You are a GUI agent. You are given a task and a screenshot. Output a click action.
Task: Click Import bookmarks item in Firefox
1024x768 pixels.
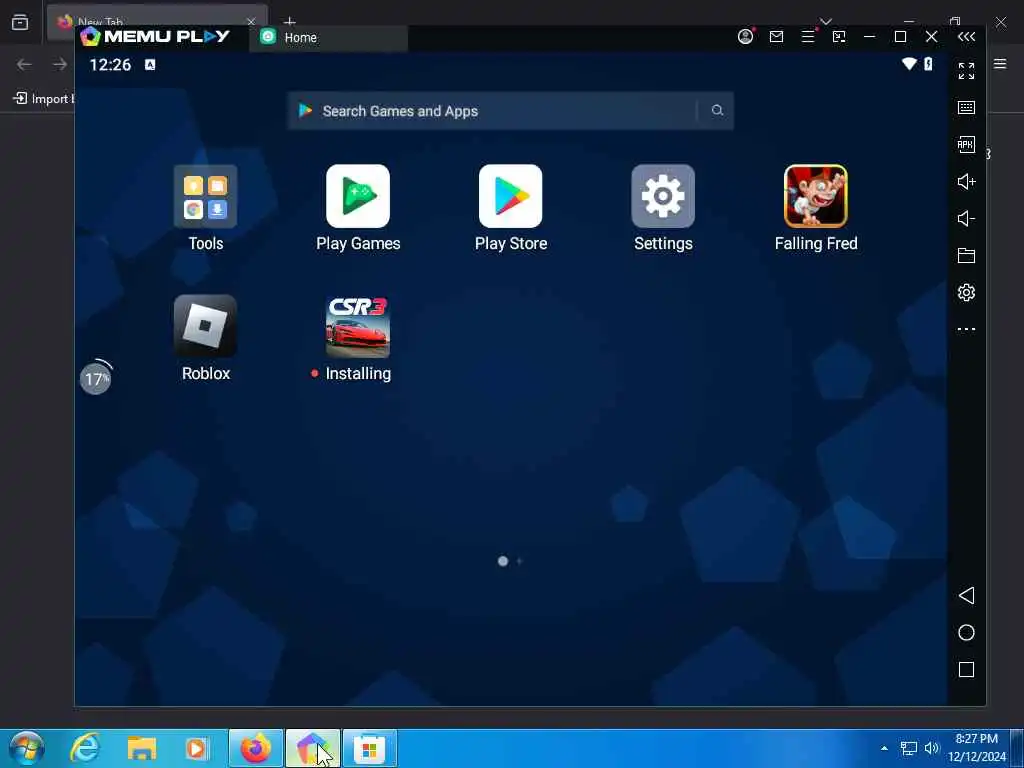pos(43,99)
